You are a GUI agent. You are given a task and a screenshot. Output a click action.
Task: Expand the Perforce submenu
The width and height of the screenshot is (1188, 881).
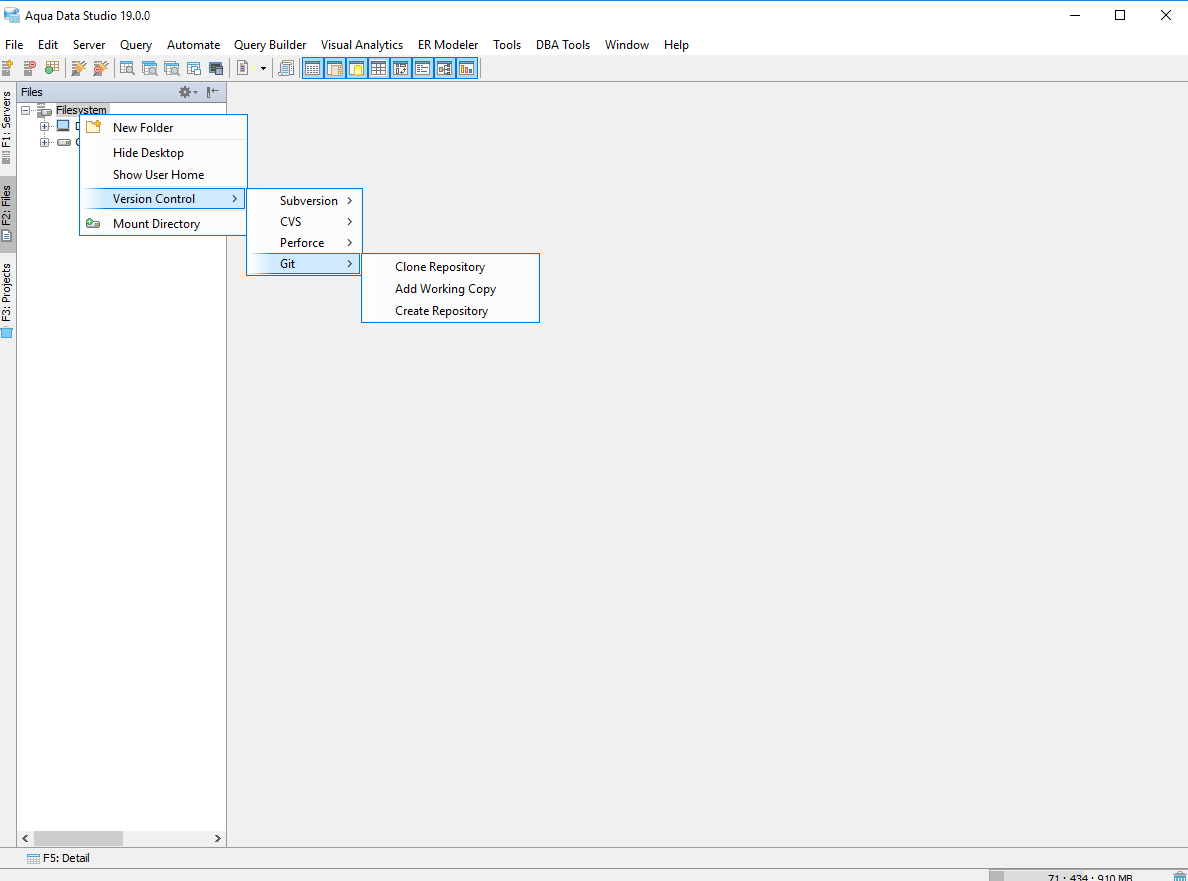304,242
